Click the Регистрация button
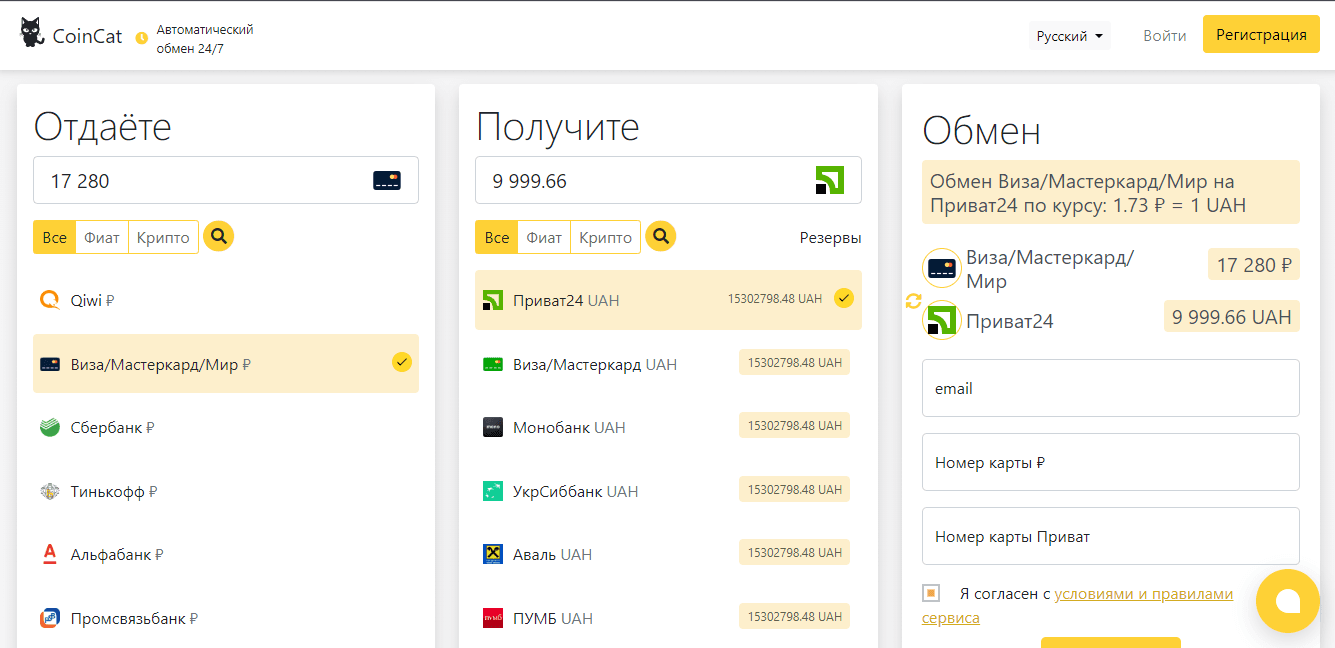 [x=1260, y=35]
